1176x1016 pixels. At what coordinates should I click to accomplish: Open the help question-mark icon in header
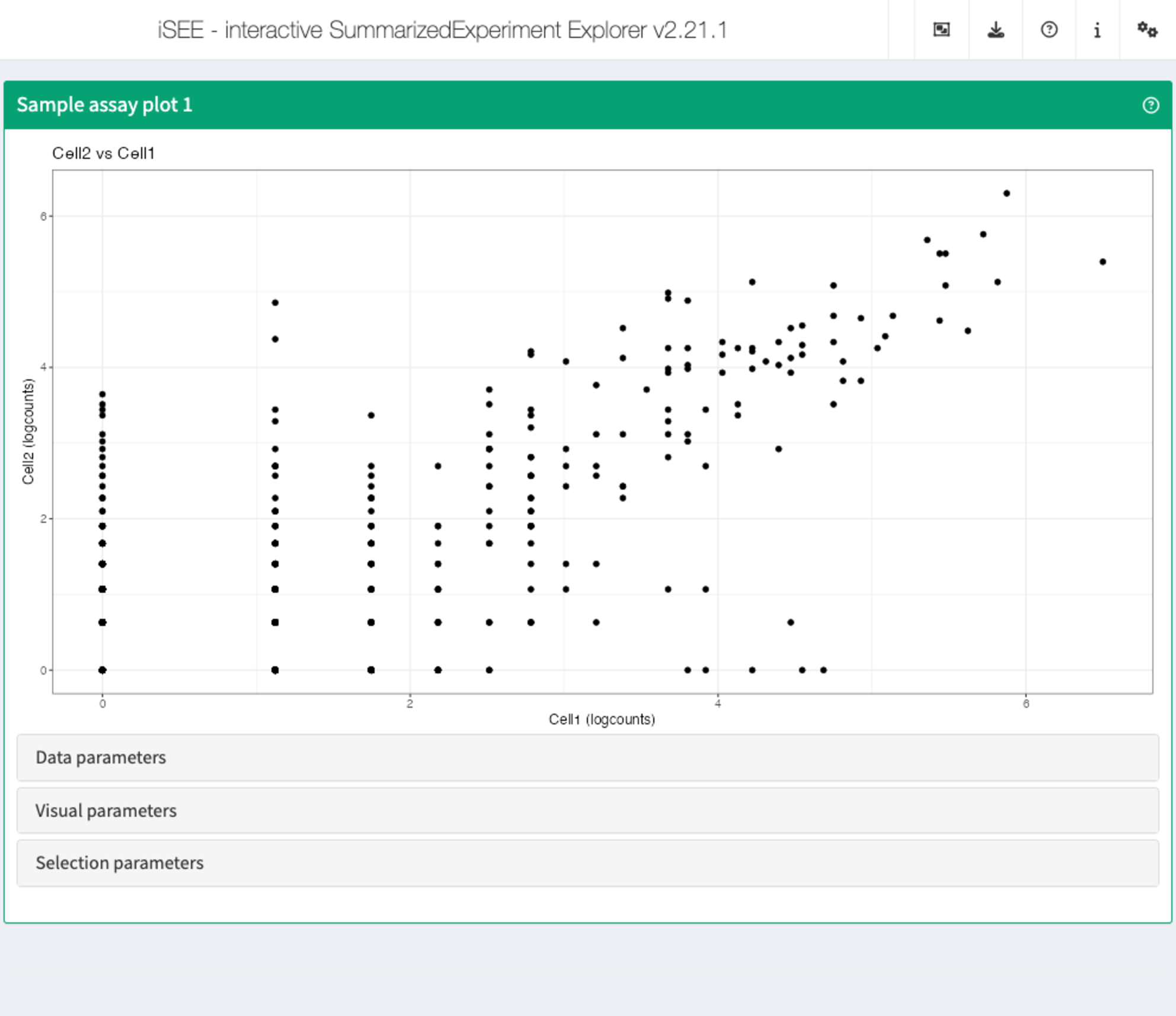[1049, 30]
